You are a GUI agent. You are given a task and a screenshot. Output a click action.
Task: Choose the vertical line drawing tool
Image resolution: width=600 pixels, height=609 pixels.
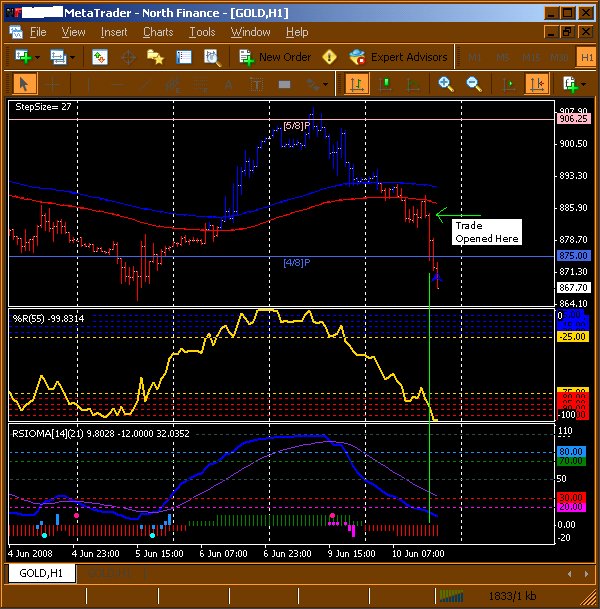[x=89, y=84]
